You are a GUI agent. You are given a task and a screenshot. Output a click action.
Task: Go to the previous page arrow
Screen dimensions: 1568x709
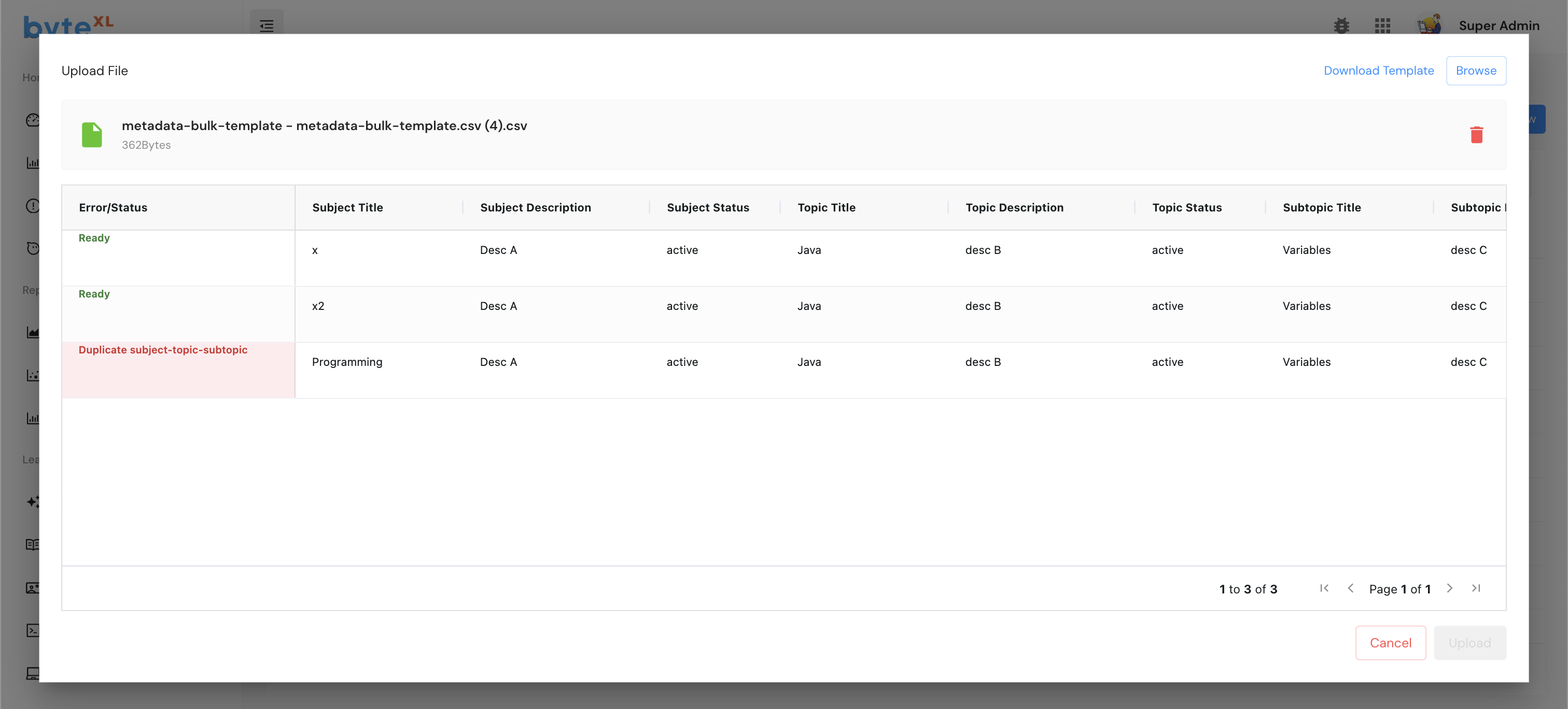(1351, 588)
